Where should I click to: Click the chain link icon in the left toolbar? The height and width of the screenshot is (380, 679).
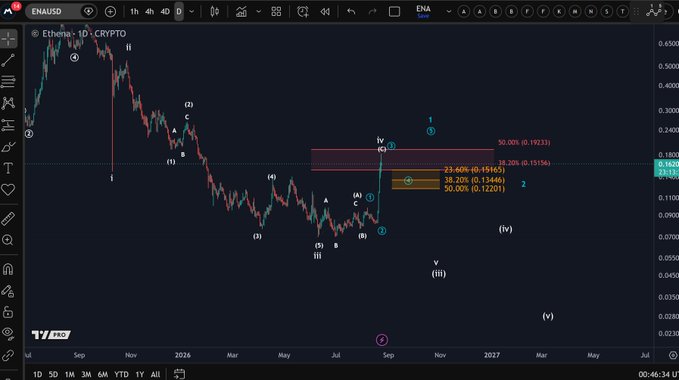click(8, 355)
